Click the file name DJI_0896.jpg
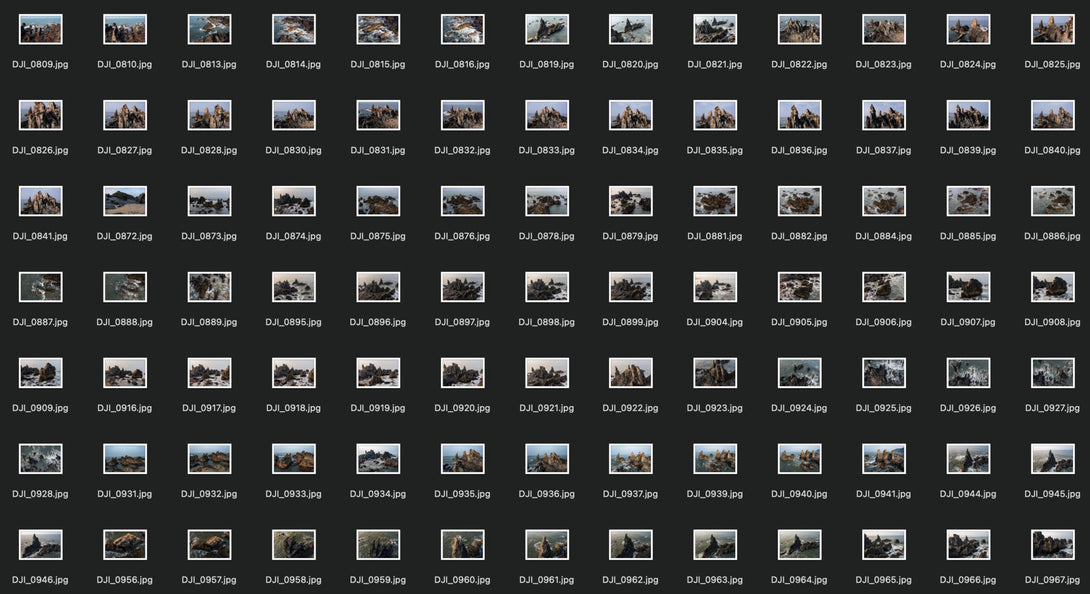Viewport: 1090px width, 594px height. (378, 322)
